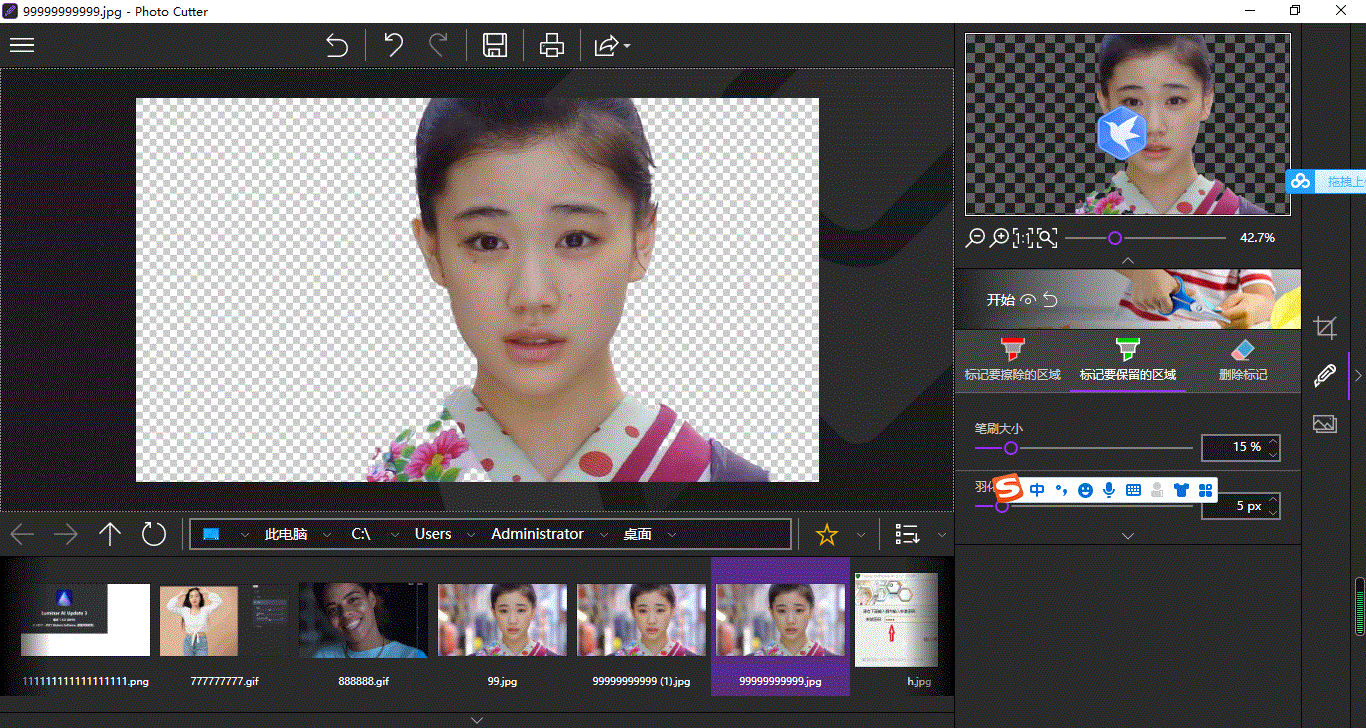Open the dropdown after 桌面 in the path
The image size is (1366, 728).
point(672,535)
